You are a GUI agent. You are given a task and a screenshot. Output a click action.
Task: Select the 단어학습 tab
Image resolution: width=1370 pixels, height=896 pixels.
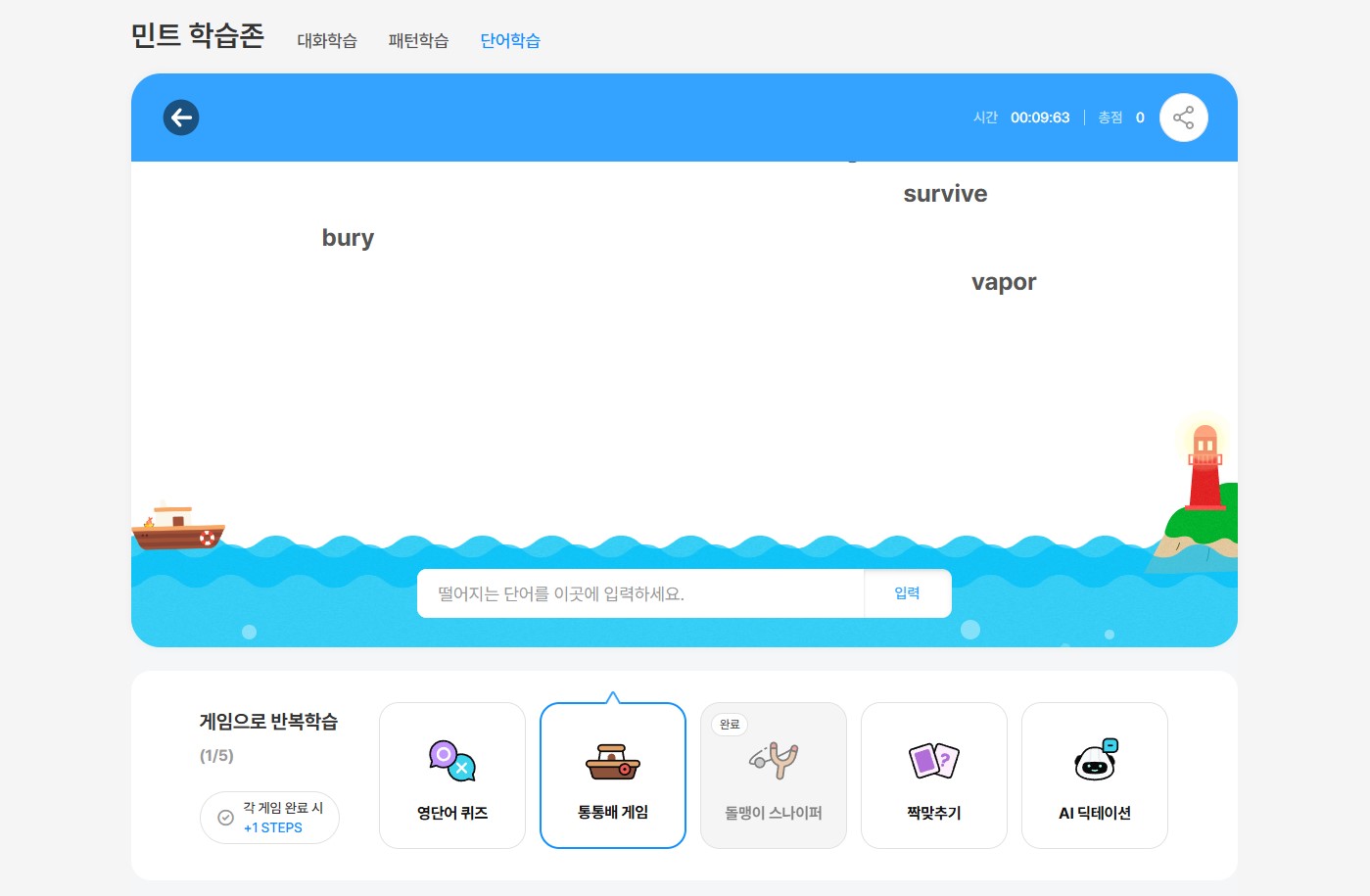(510, 40)
